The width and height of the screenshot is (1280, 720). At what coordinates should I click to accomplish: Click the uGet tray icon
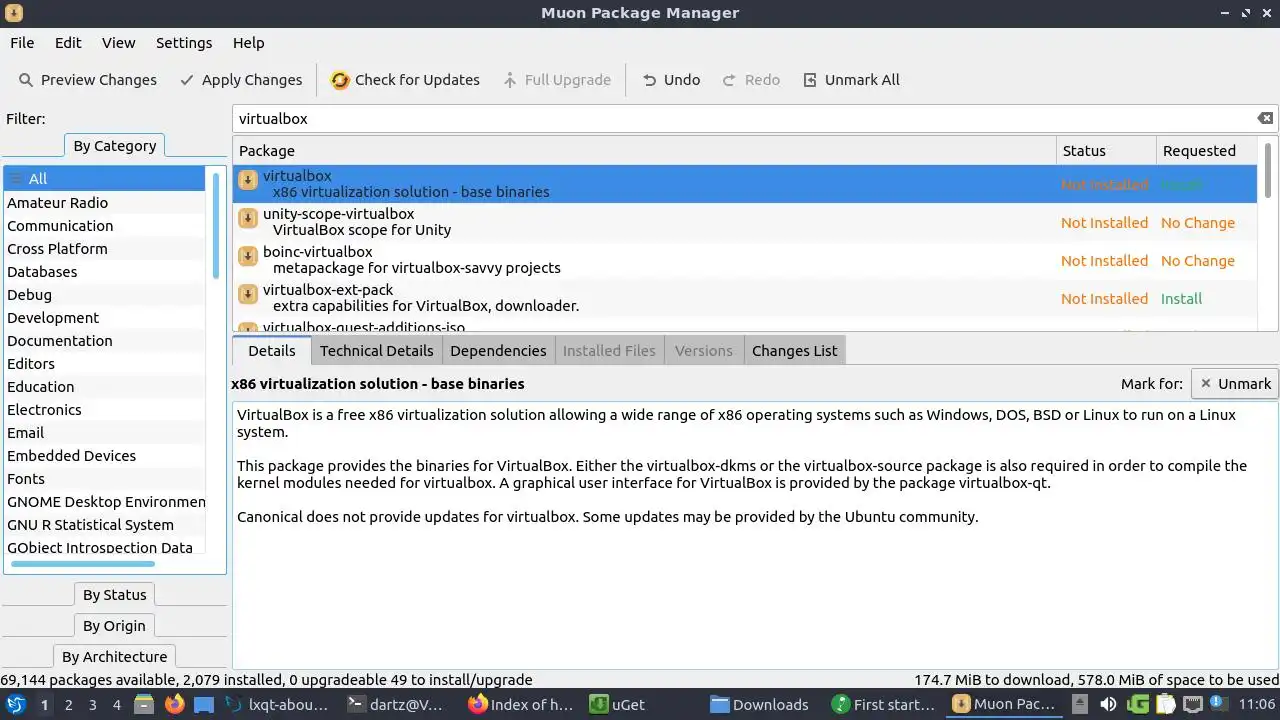click(1137, 704)
